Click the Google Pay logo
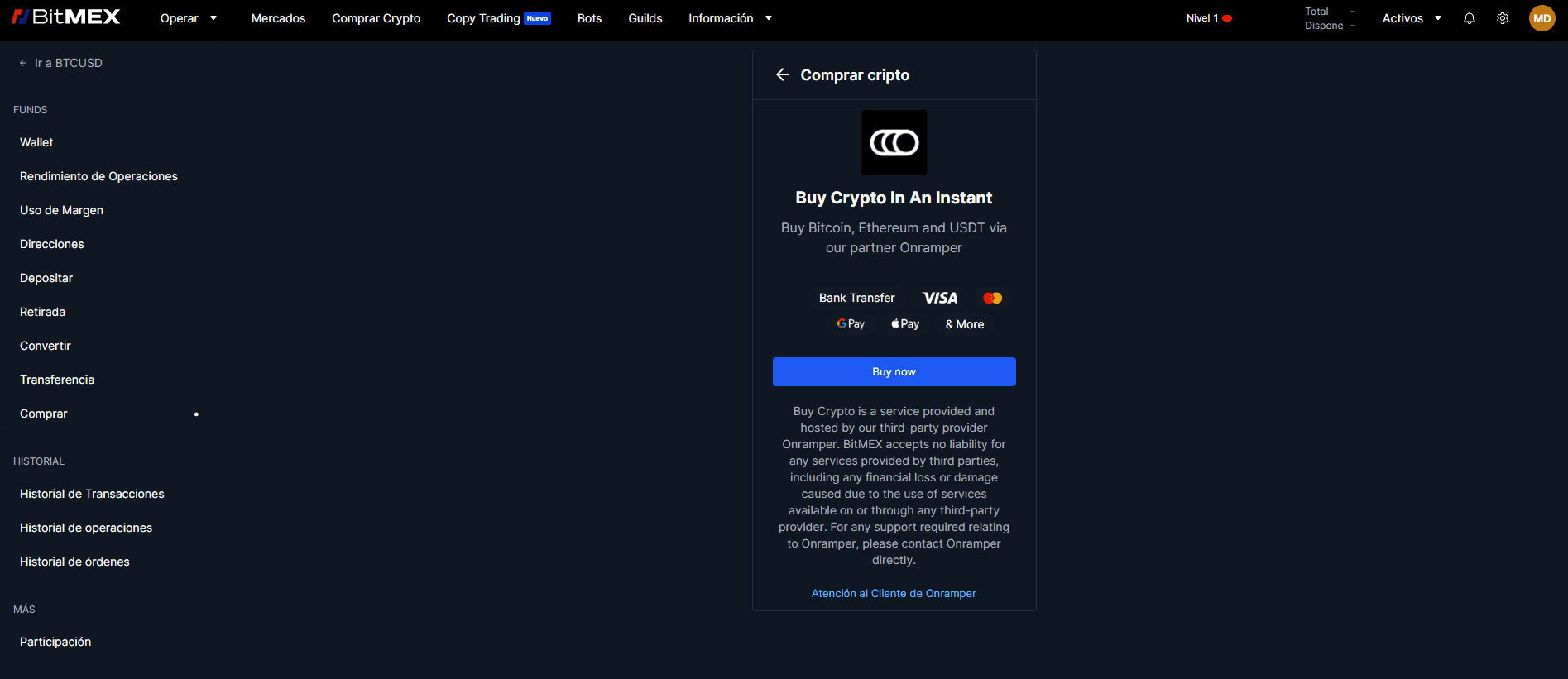Screen dimensions: 1568x679 (x=851, y=324)
